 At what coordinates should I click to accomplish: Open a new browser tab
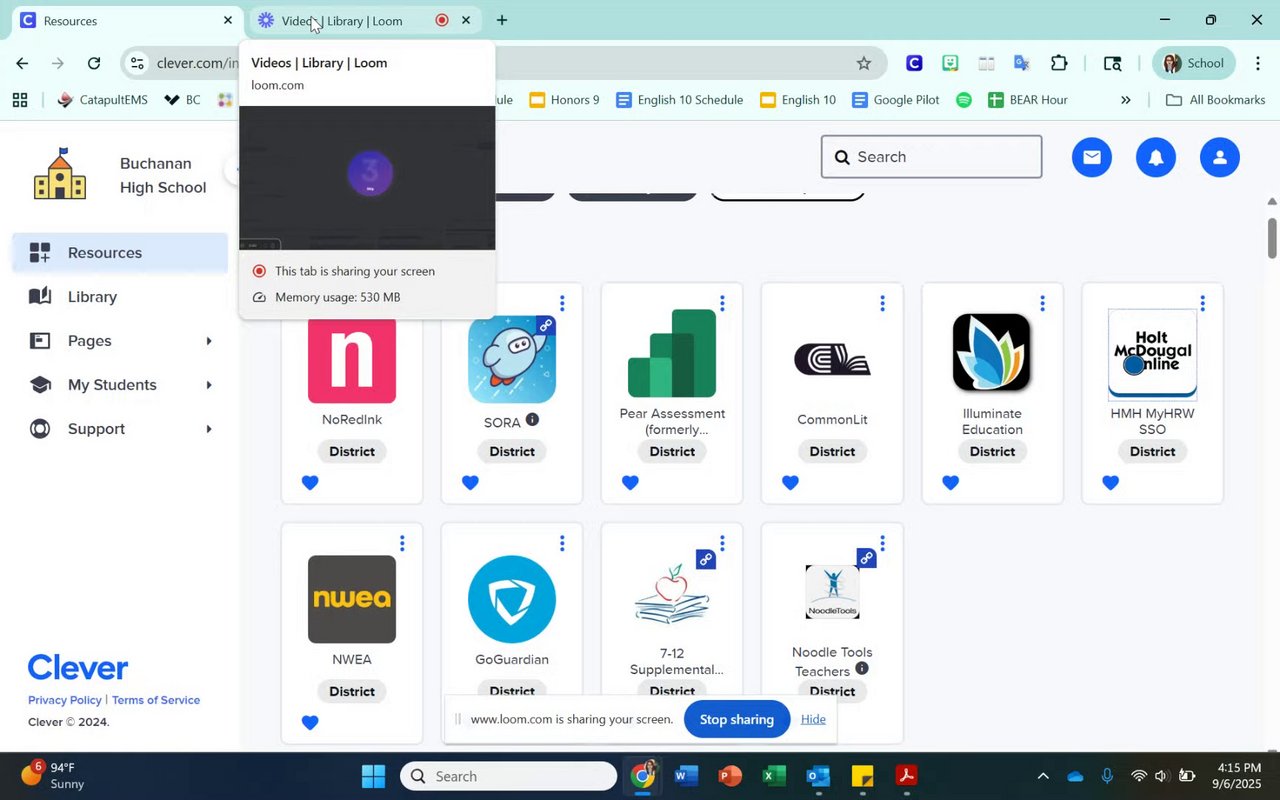502,20
